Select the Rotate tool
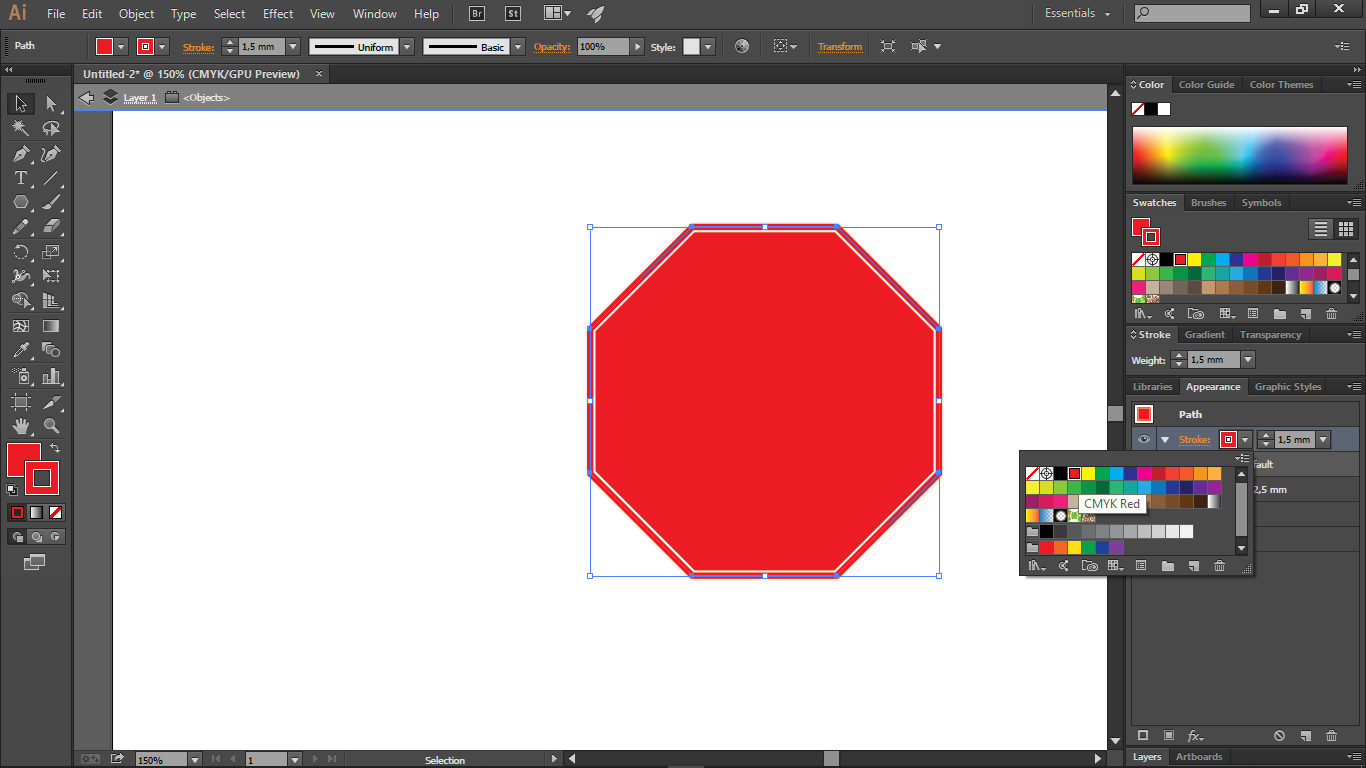Screen dimensions: 1366x768 click(20, 252)
